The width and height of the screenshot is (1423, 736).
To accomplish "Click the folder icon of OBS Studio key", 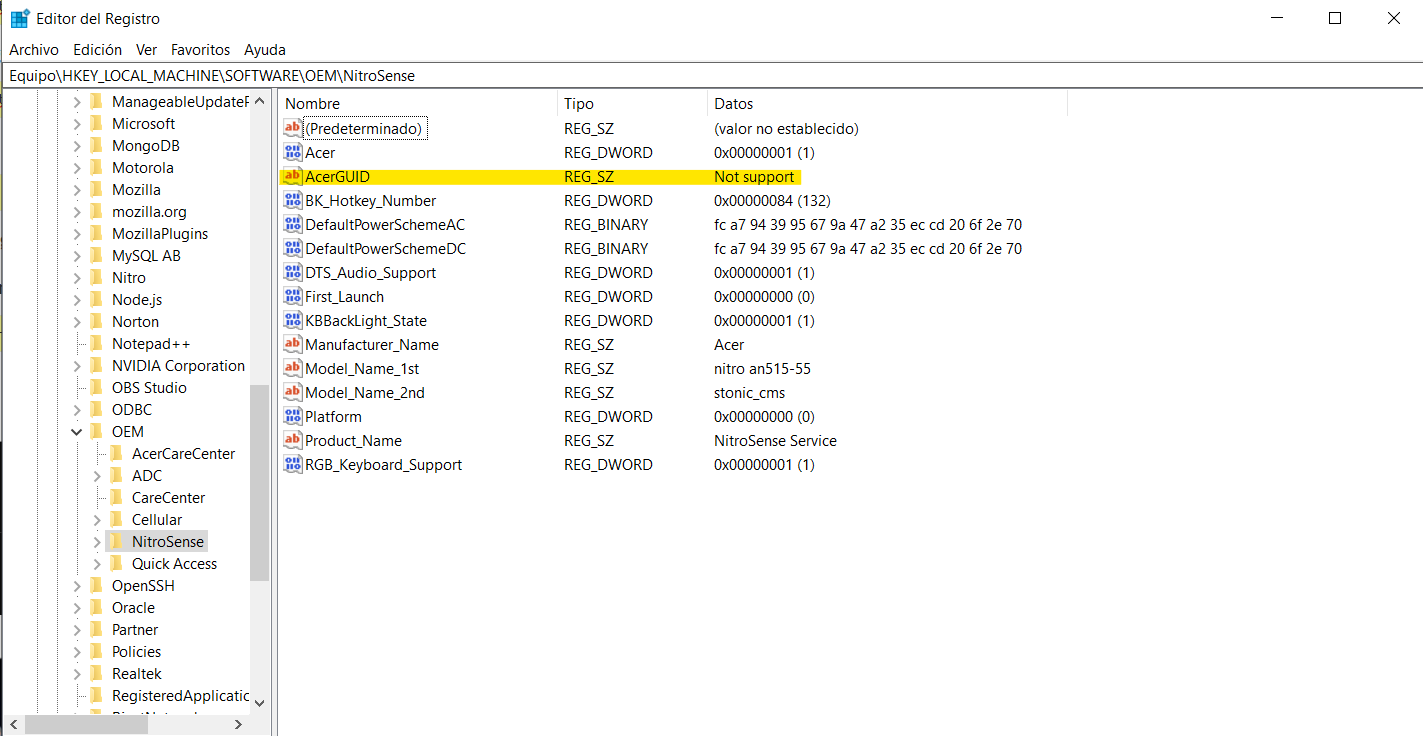I will coord(96,387).
